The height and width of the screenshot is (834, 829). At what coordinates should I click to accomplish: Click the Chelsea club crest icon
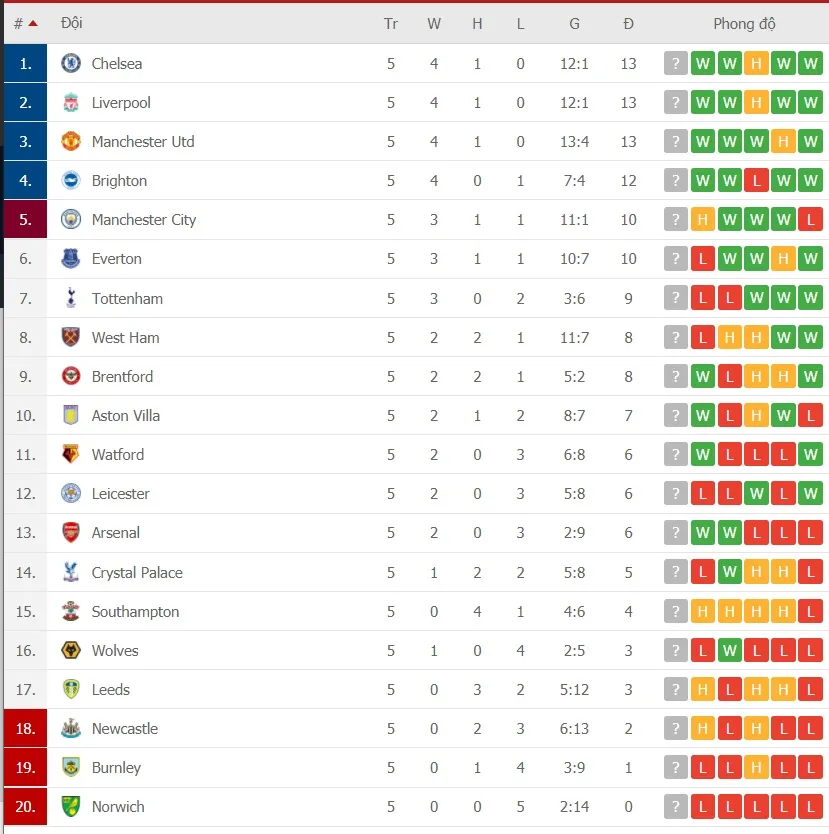(x=71, y=64)
